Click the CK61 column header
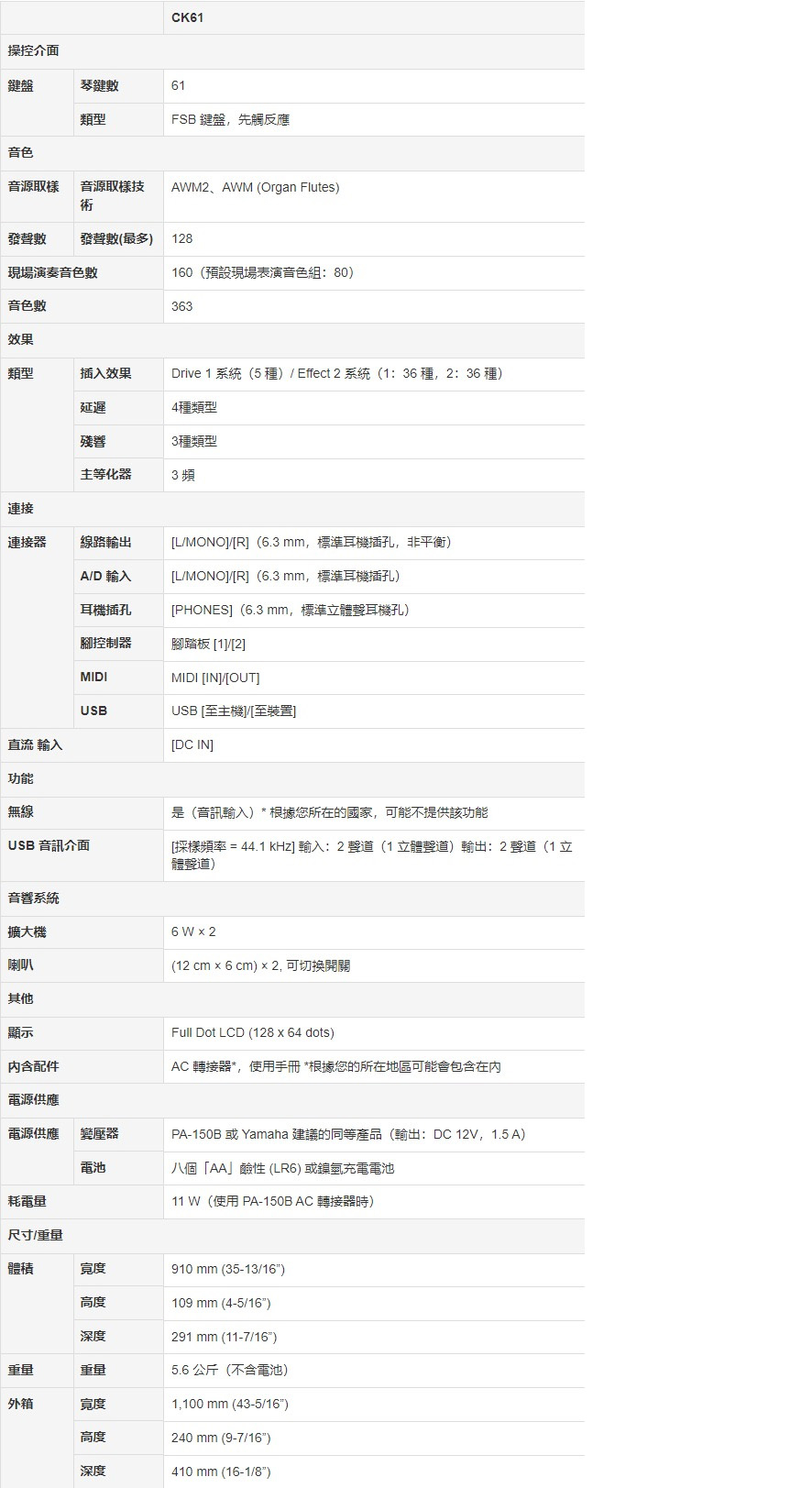 [188, 17]
